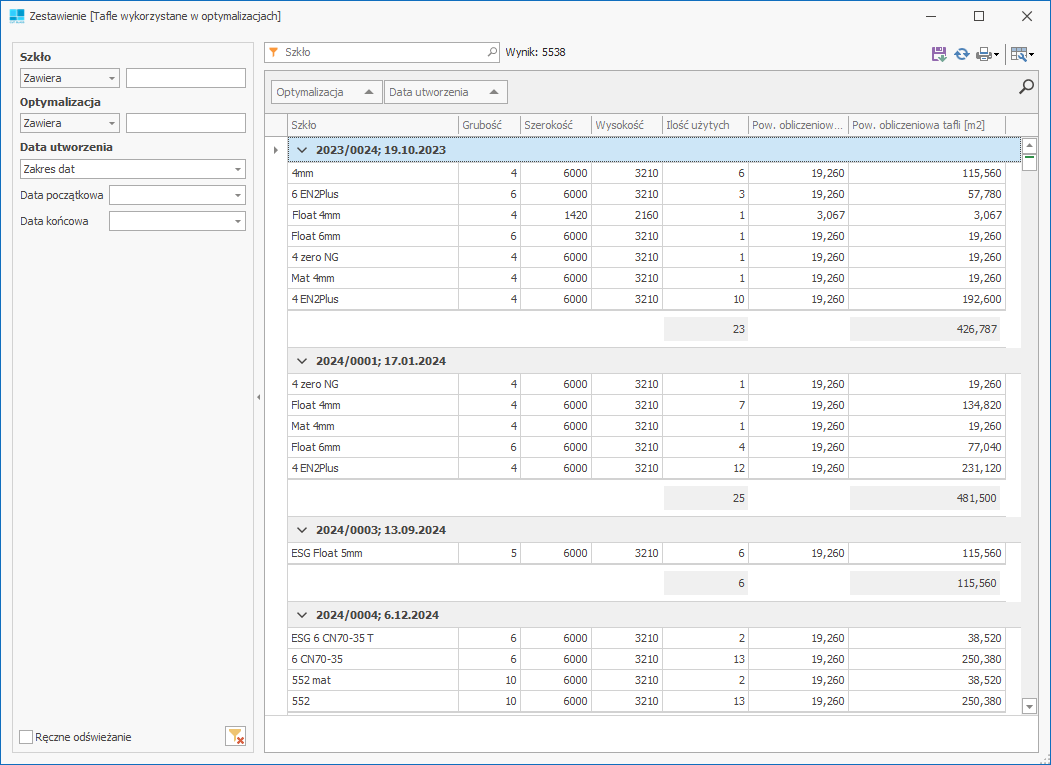1051x765 pixels.
Task: Collapse the left filter panel splitter arrow
Action: pos(258,398)
